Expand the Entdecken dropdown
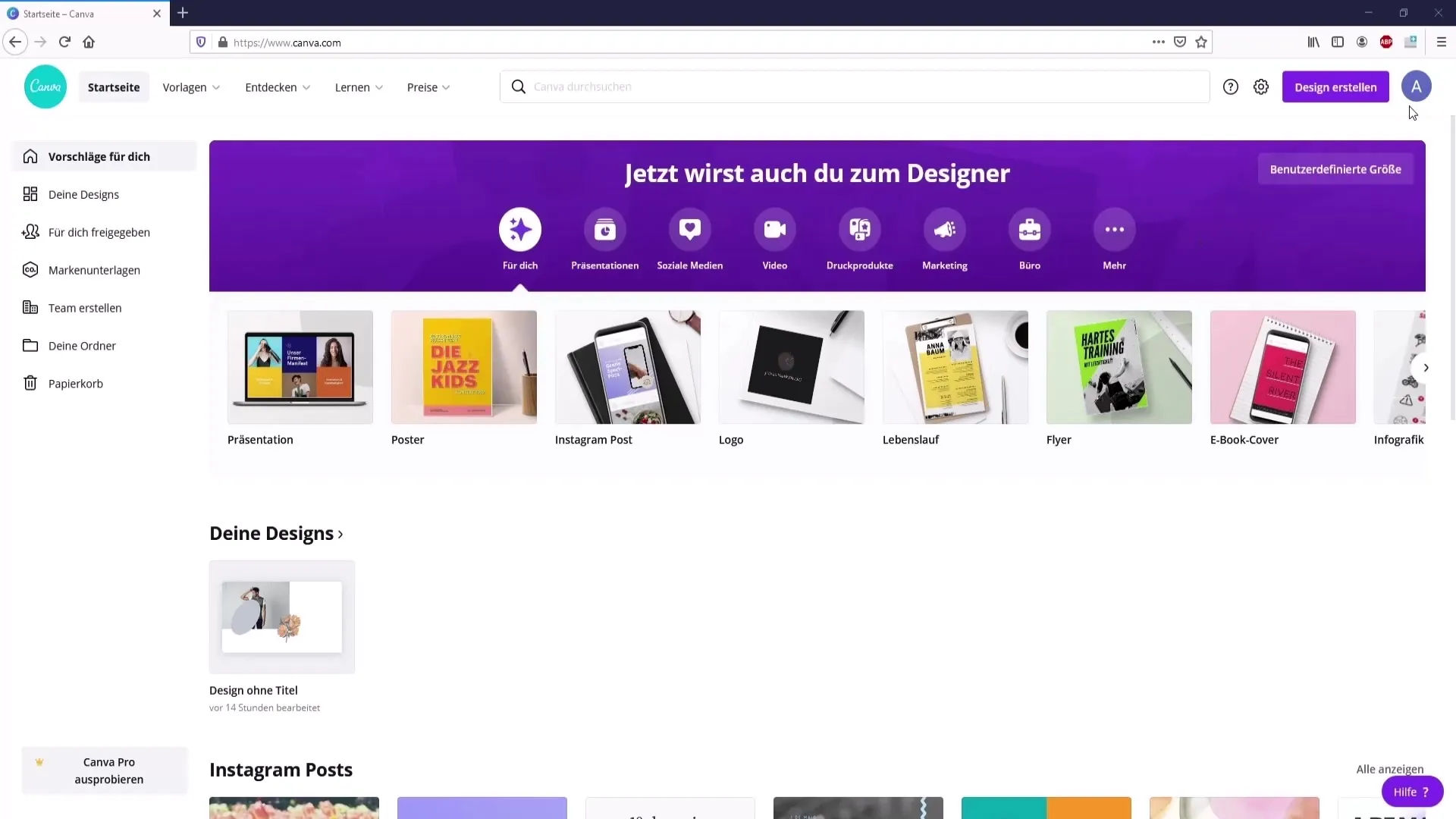Screen dimensions: 1456x819 pos(278,87)
